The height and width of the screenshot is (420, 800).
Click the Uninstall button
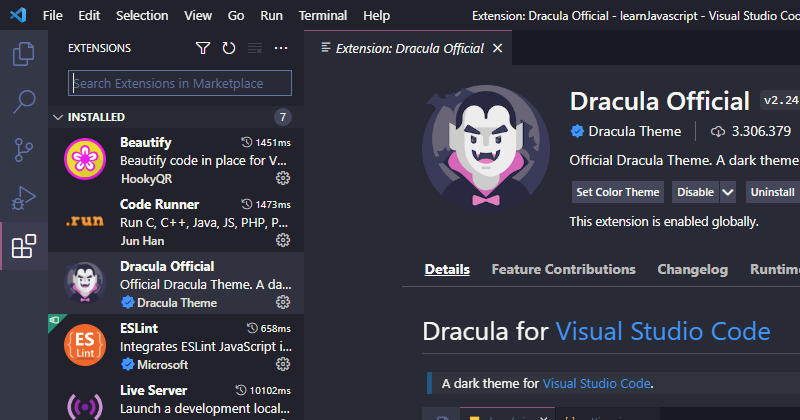772,192
